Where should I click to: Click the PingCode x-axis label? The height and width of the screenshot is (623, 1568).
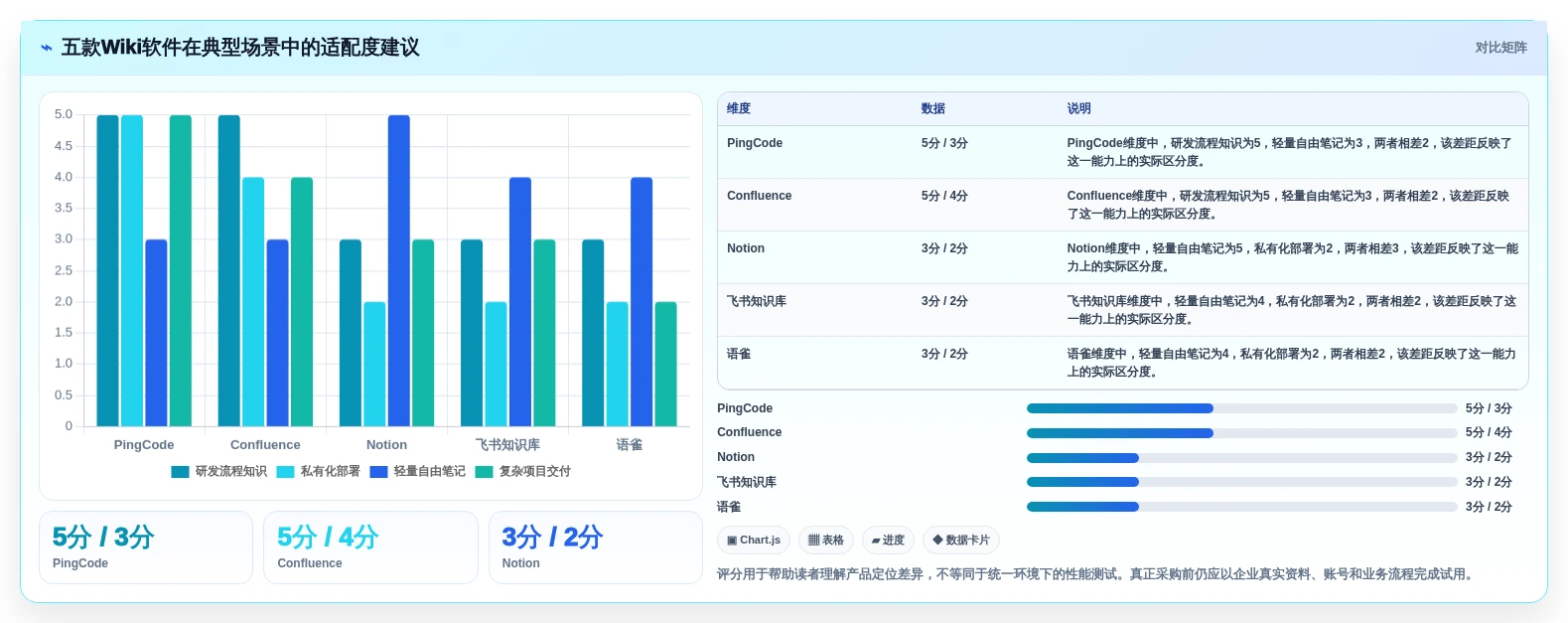144,445
